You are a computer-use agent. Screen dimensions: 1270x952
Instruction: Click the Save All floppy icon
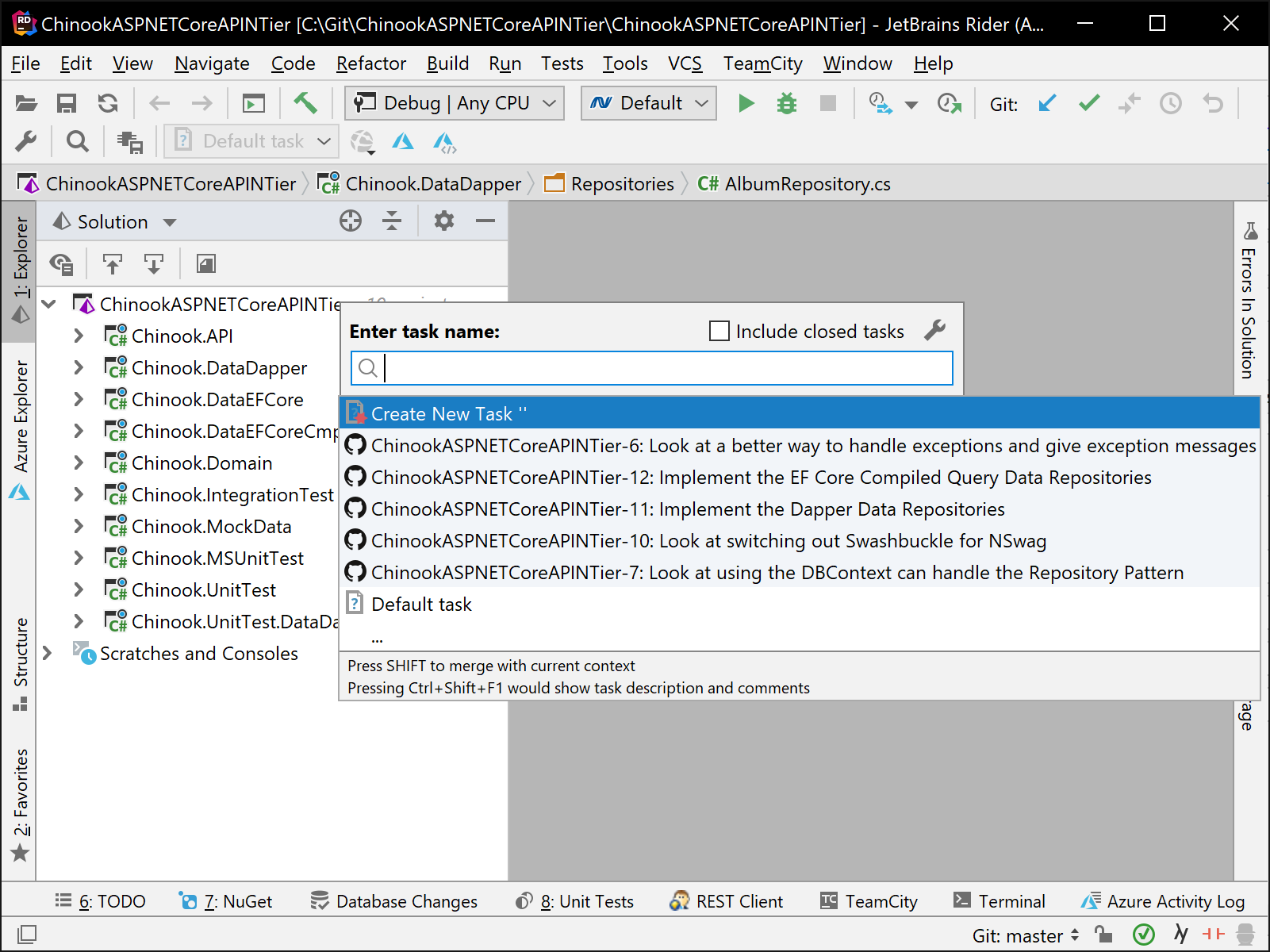67,103
